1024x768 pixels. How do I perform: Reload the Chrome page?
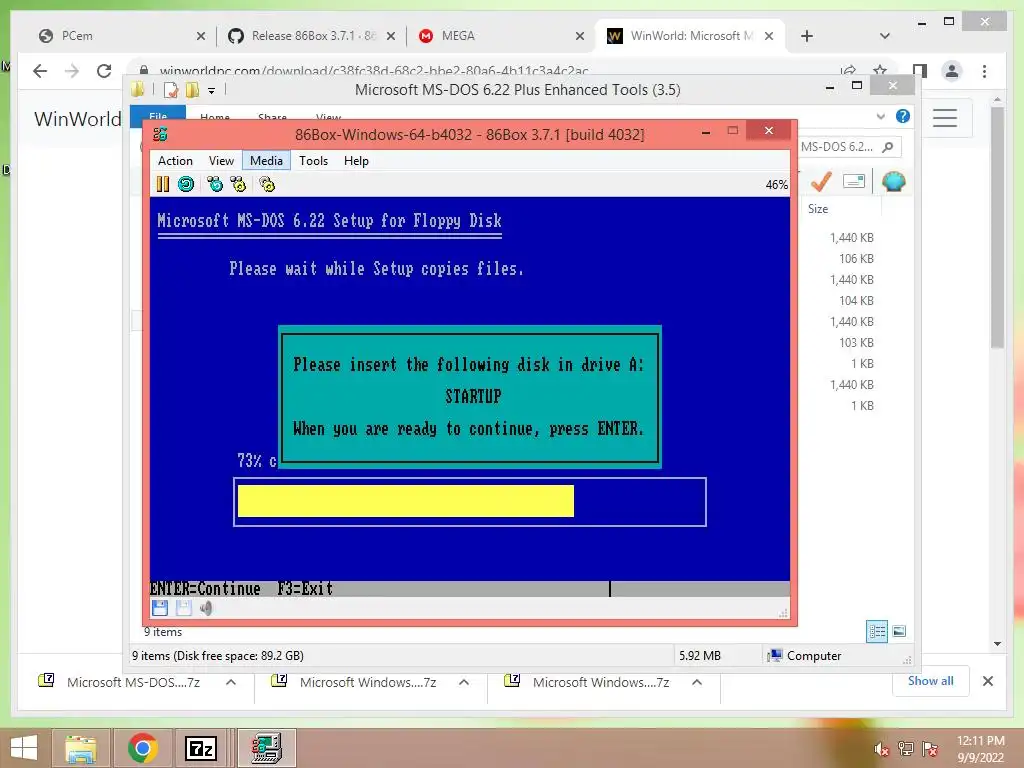pos(104,71)
